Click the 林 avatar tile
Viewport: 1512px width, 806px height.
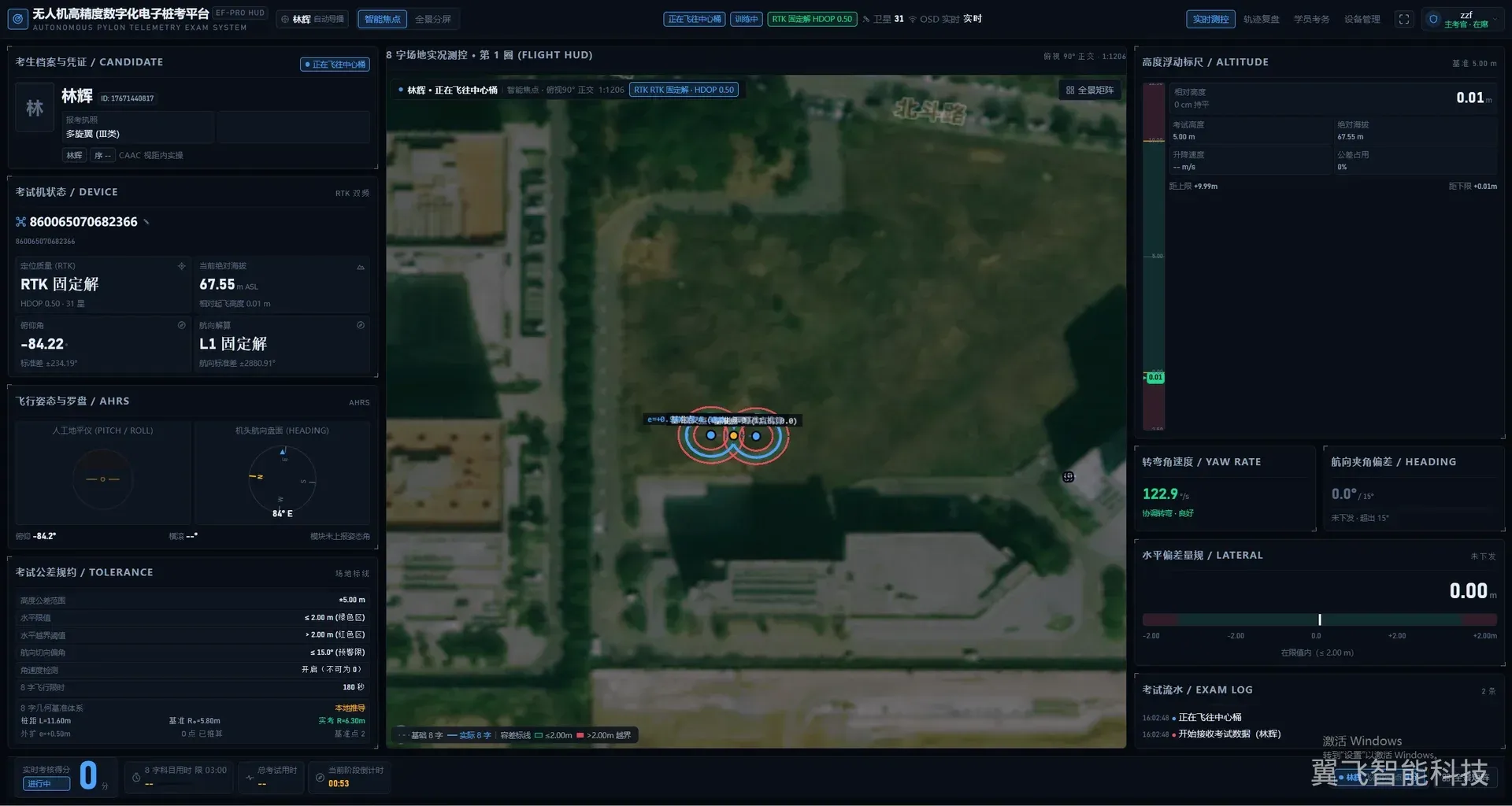[35, 108]
